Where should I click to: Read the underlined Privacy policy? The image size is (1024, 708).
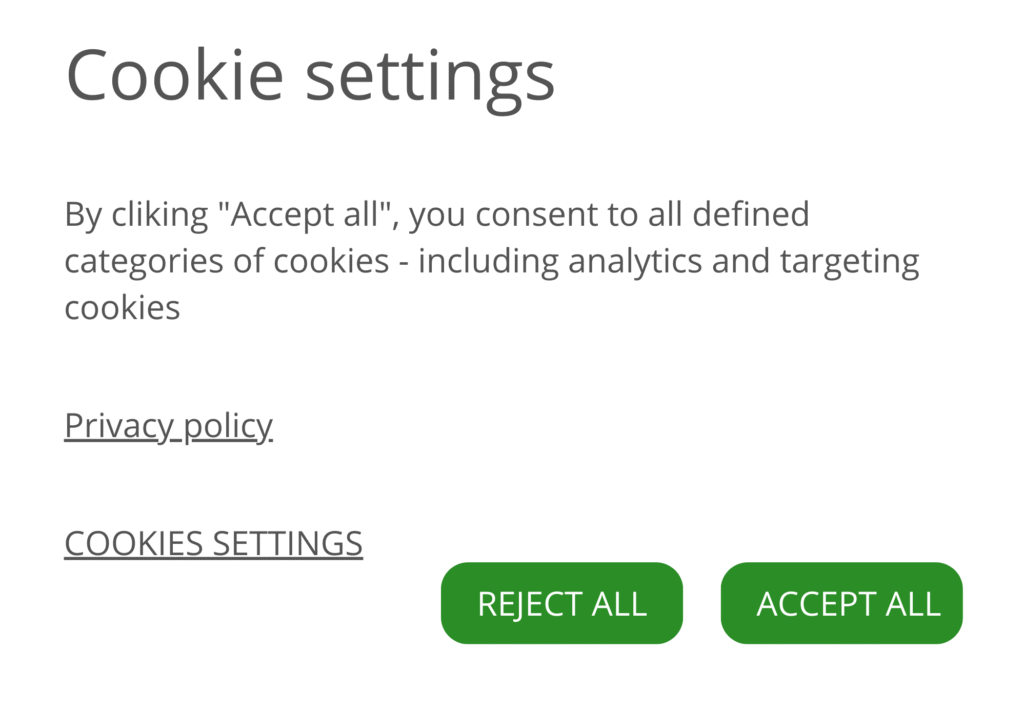[168, 426]
